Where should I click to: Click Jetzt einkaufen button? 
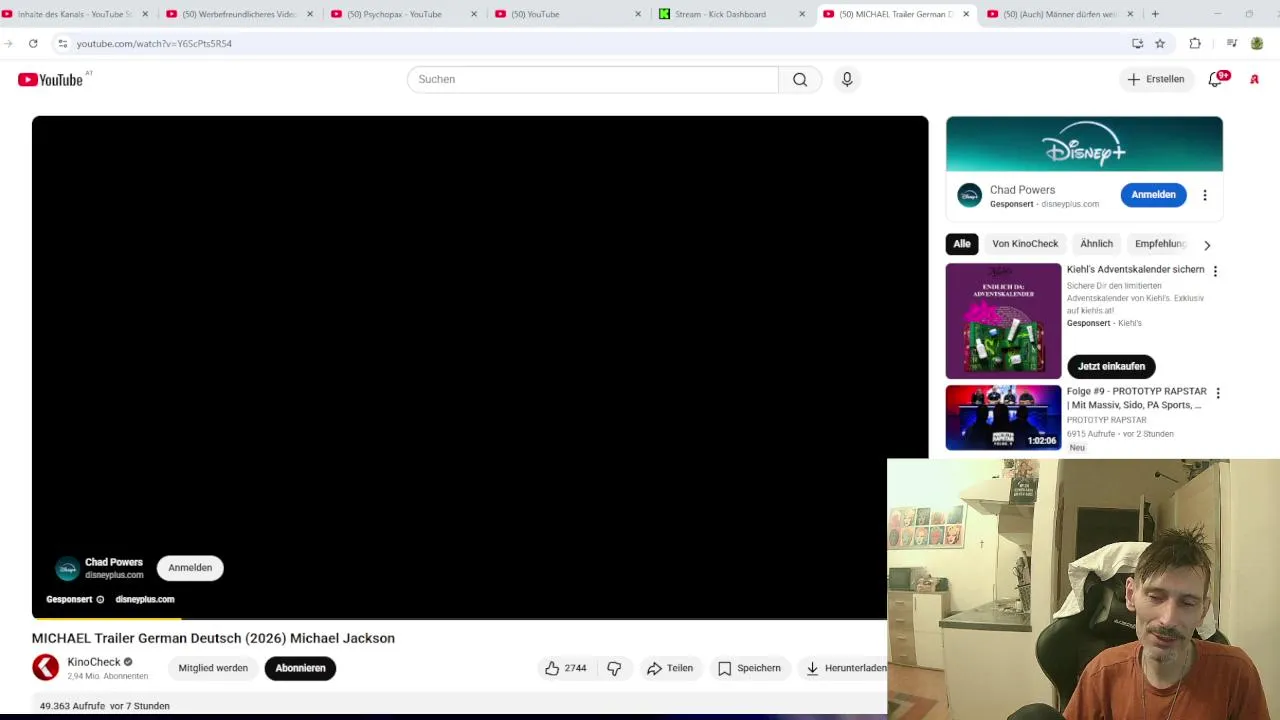click(x=1111, y=366)
